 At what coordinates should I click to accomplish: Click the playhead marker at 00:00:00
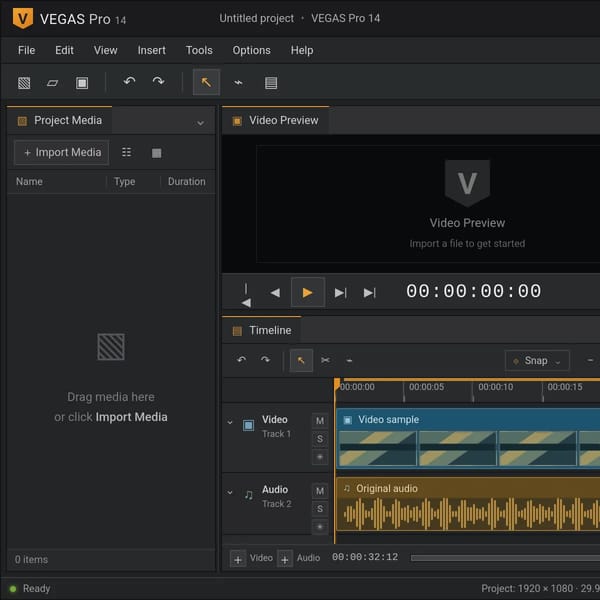[x=337, y=384]
